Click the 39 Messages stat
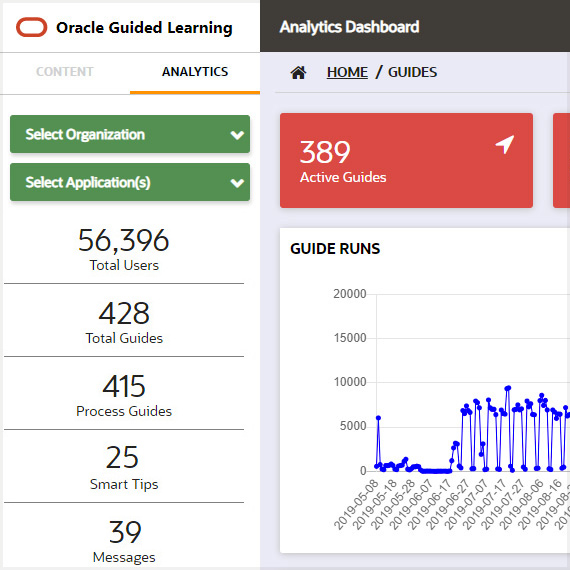The height and width of the screenshot is (570, 570). [124, 542]
